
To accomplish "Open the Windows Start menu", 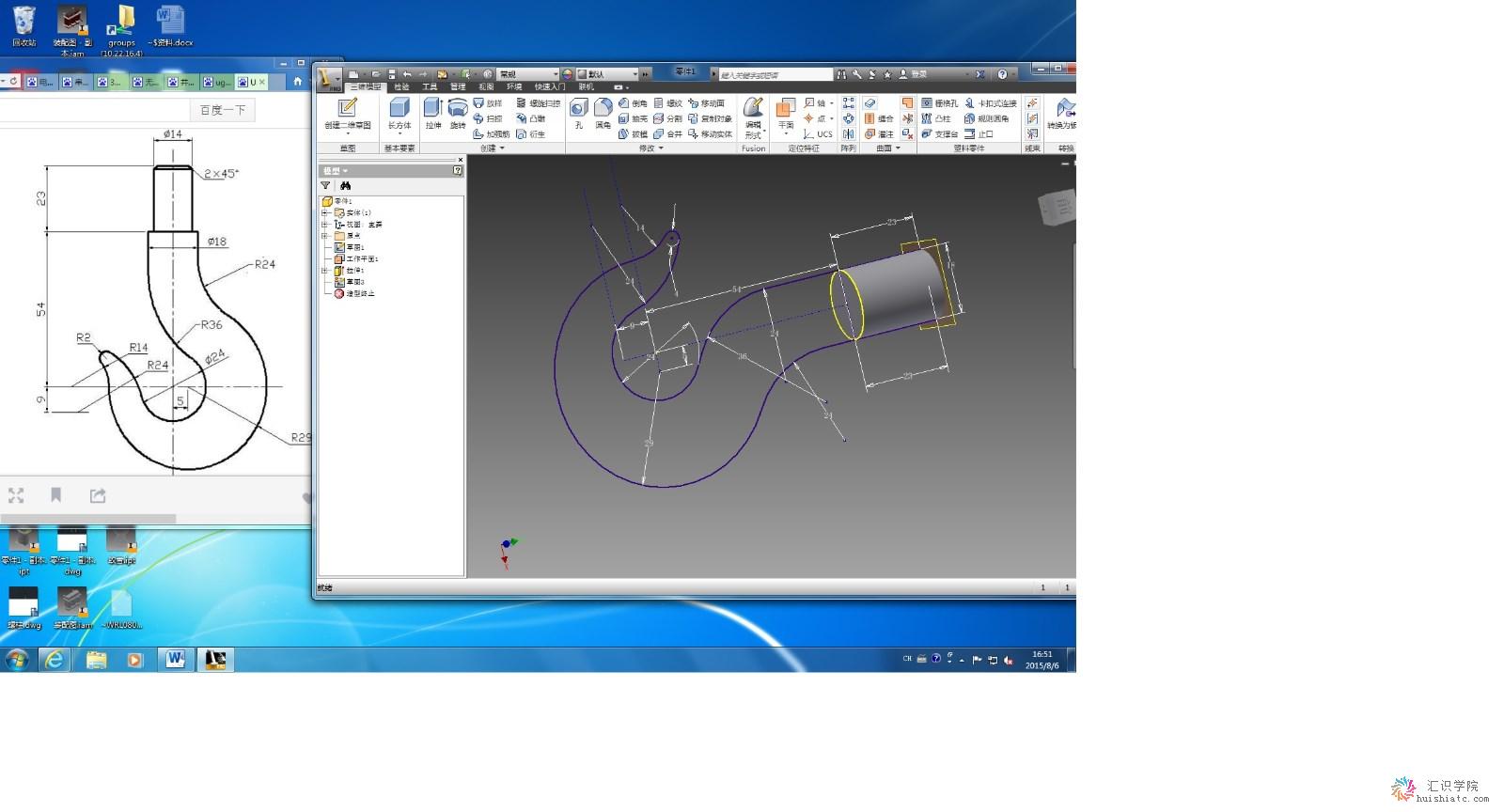I will [x=16, y=660].
